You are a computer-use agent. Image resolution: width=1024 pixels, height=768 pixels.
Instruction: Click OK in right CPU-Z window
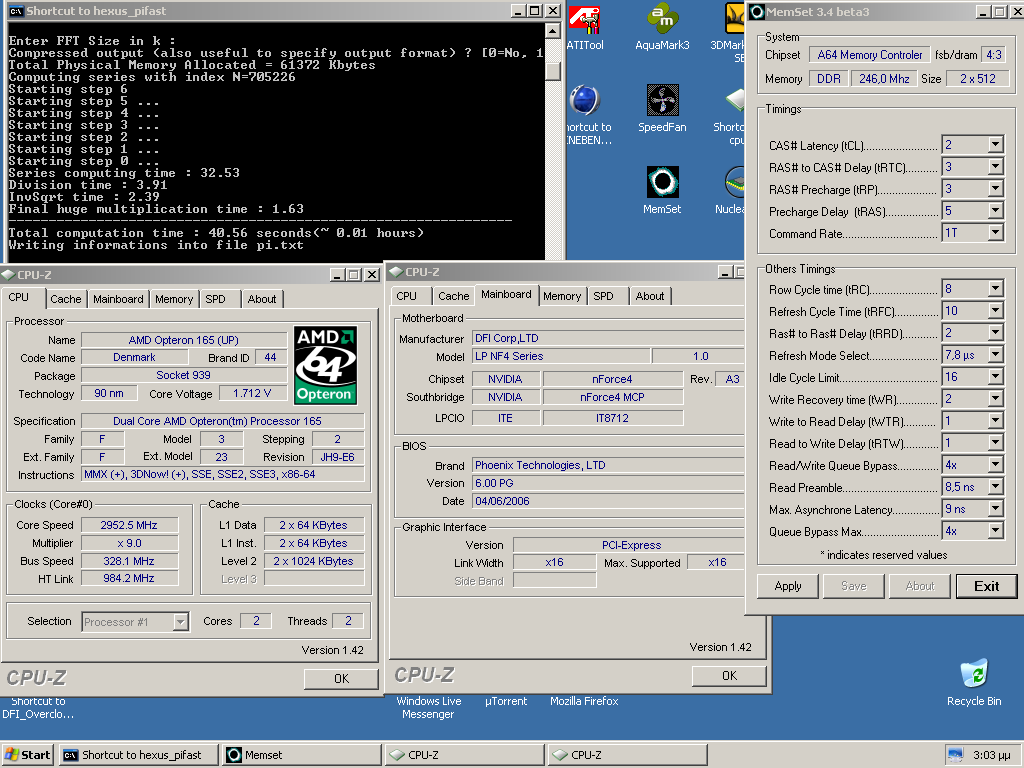pyautogui.click(x=729, y=675)
